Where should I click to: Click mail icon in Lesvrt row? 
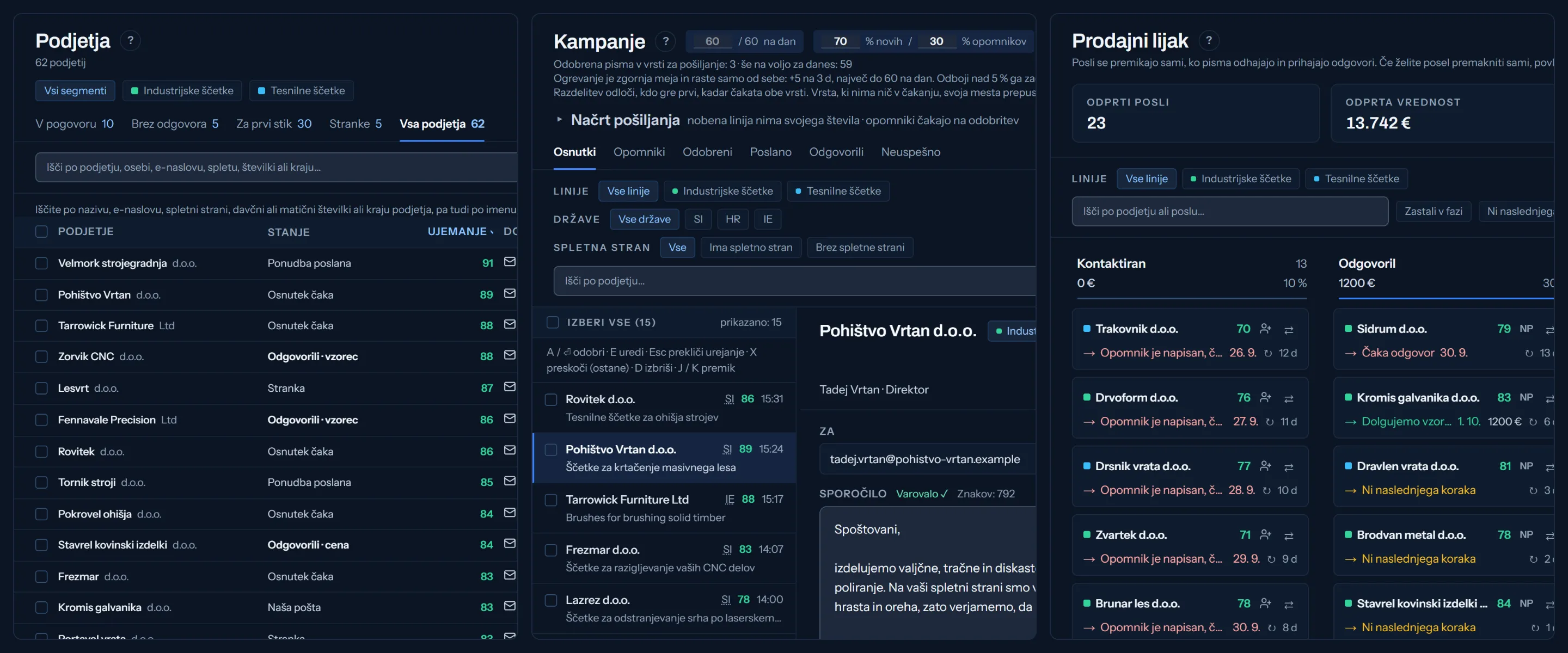click(x=510, y=387)
